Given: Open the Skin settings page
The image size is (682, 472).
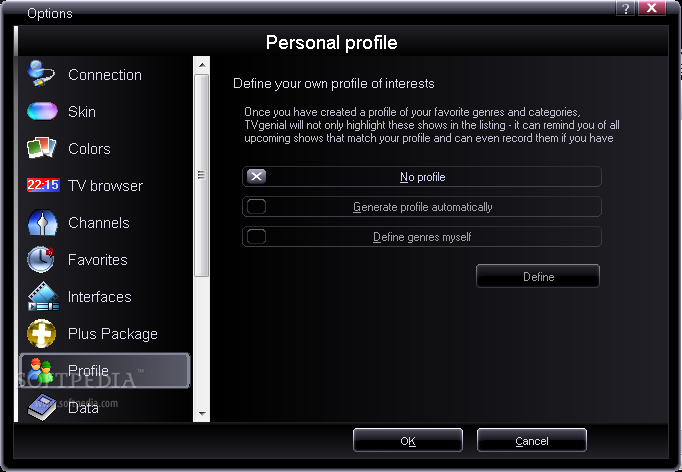Looking at the screenshot, I should pos(82,112).
